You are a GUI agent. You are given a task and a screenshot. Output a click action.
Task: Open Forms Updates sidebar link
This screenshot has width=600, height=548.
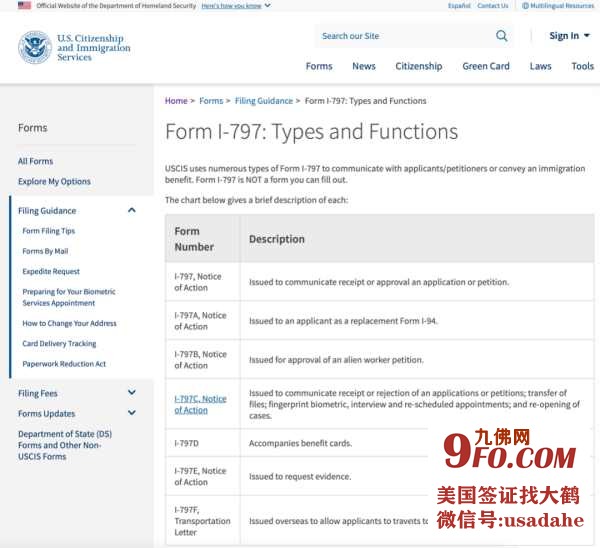tap(46, 413)
